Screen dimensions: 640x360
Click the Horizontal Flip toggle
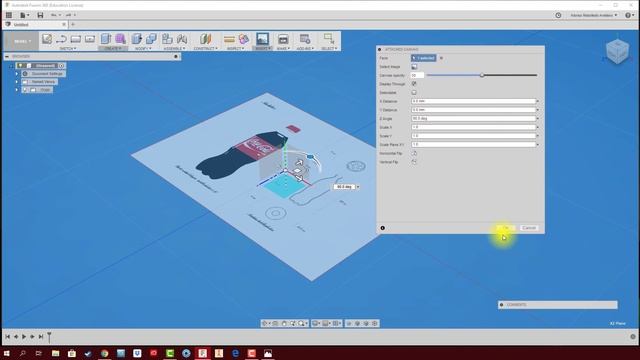pyautogui.click(x=414, y=153)
